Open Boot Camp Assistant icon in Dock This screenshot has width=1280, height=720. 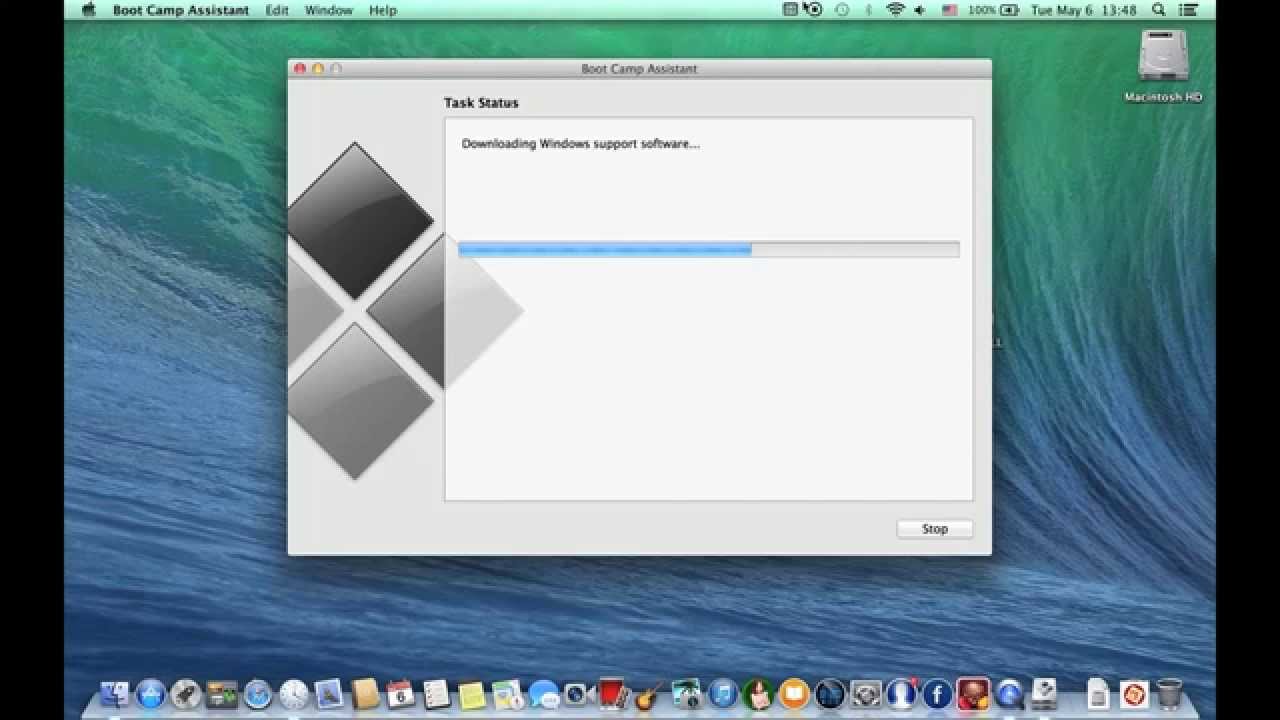[1043, 694]
